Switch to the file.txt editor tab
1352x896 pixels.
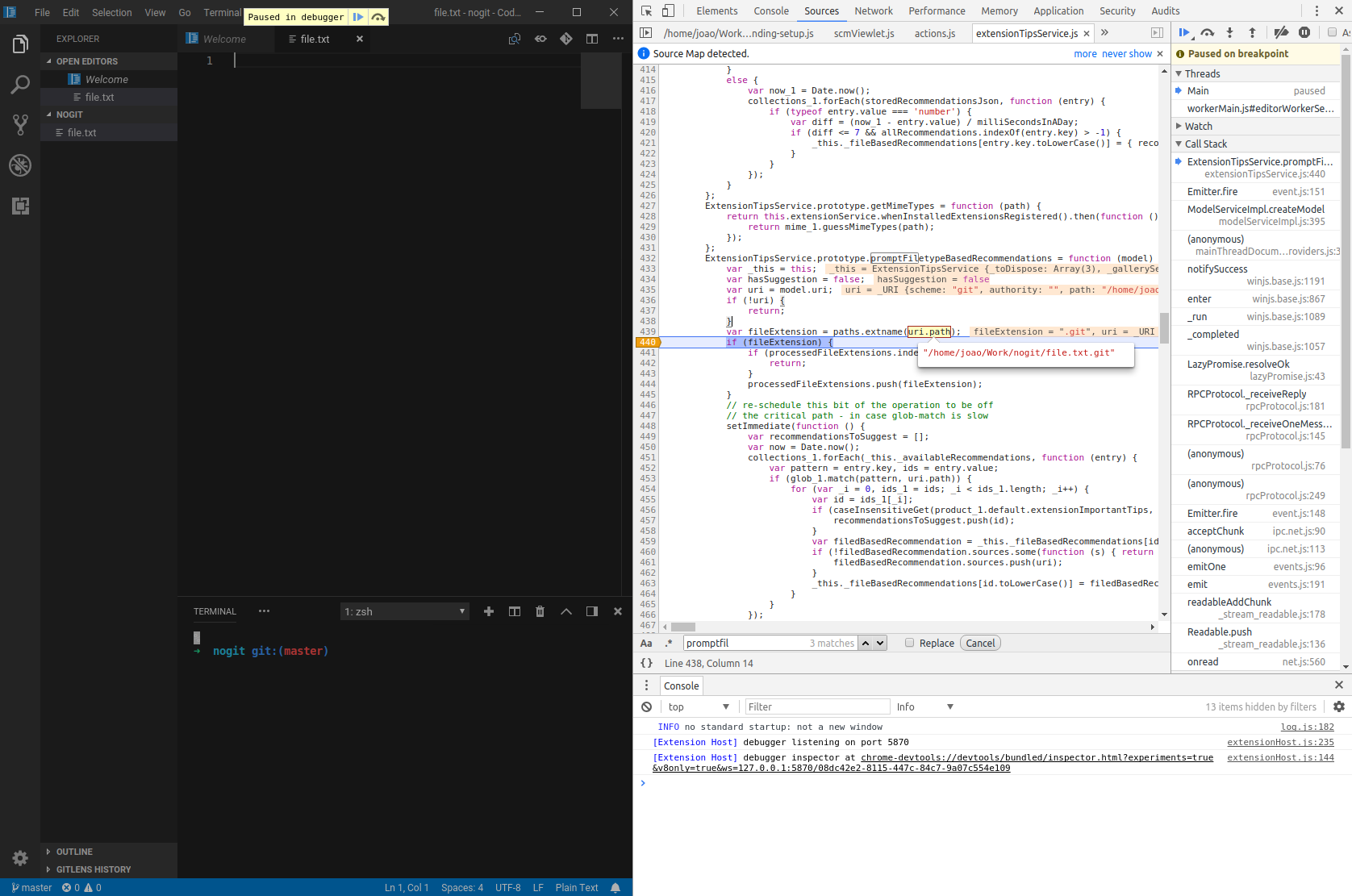pyautogui.click(x=315, y=38)
